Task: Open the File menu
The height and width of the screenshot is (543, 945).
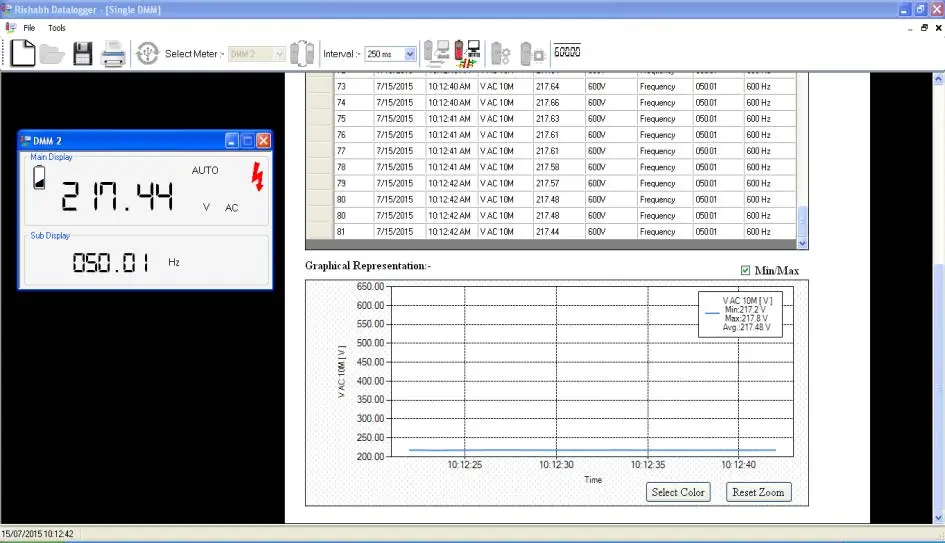Action: tap(29, 28)
